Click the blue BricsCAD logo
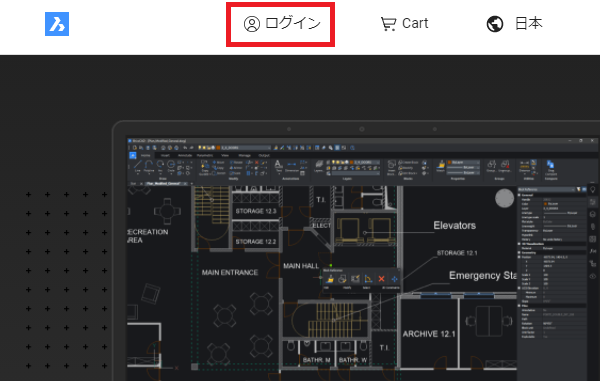Screen dimensions: 600x381 click(57, 24)
